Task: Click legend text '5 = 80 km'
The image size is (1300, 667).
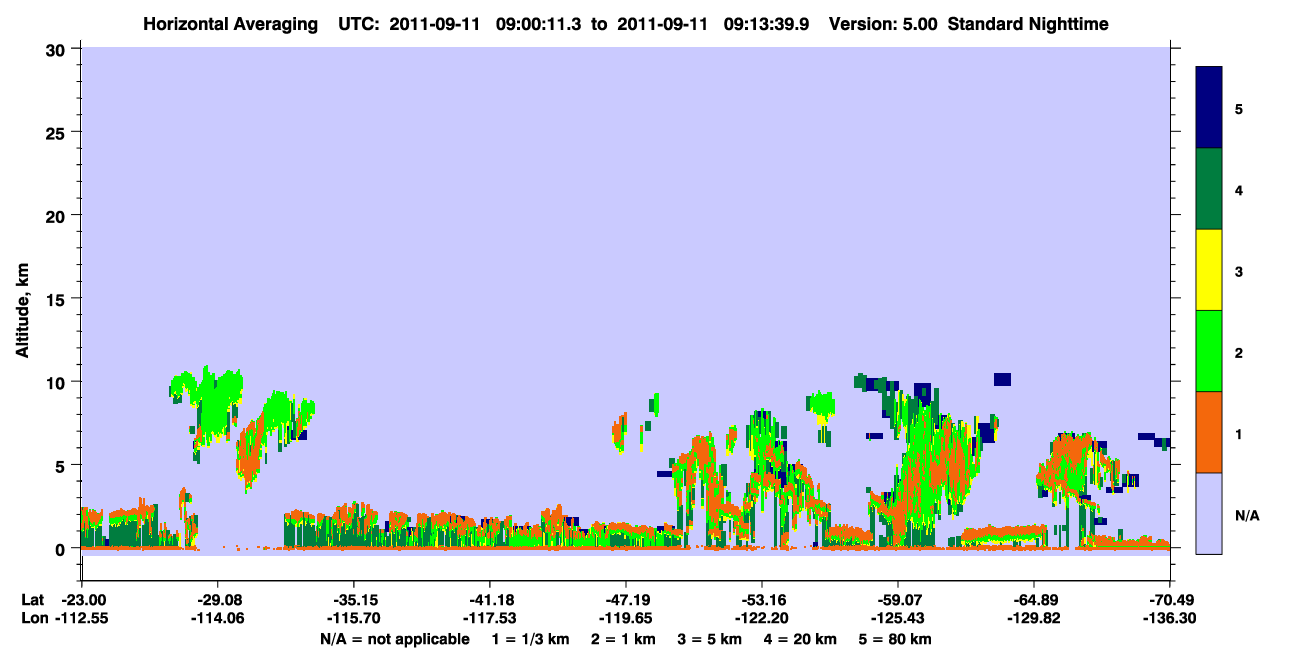Action: tap(896, 639)
